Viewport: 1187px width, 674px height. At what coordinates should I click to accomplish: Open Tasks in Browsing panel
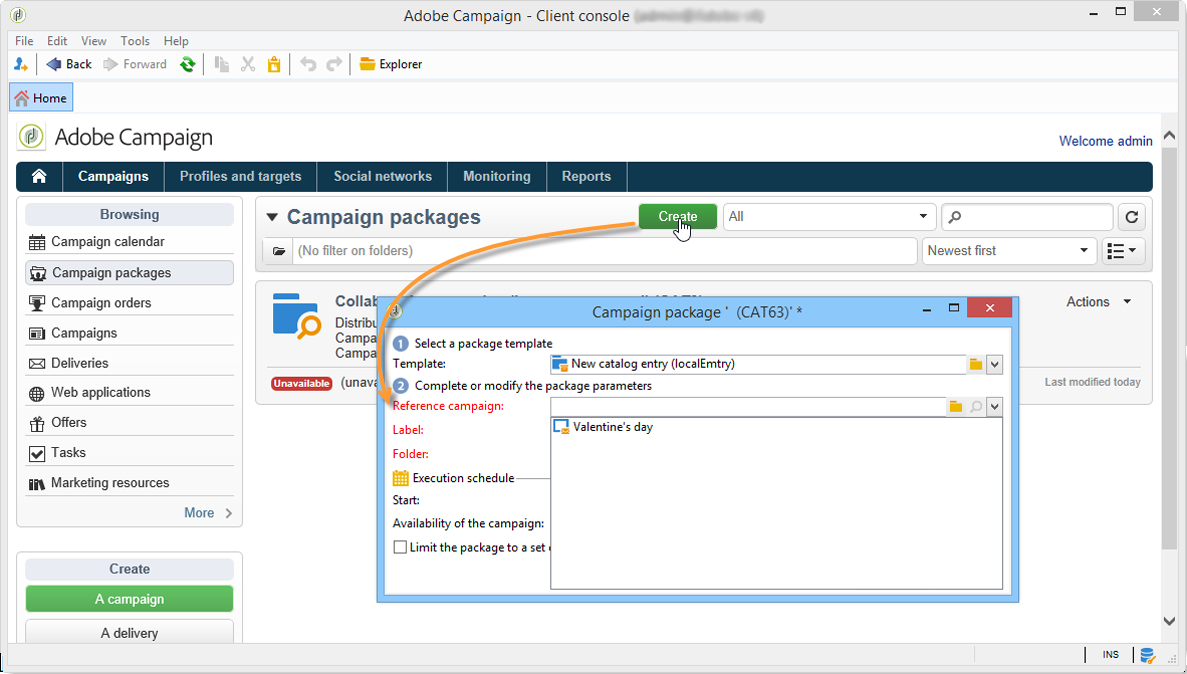pos(129,453)
